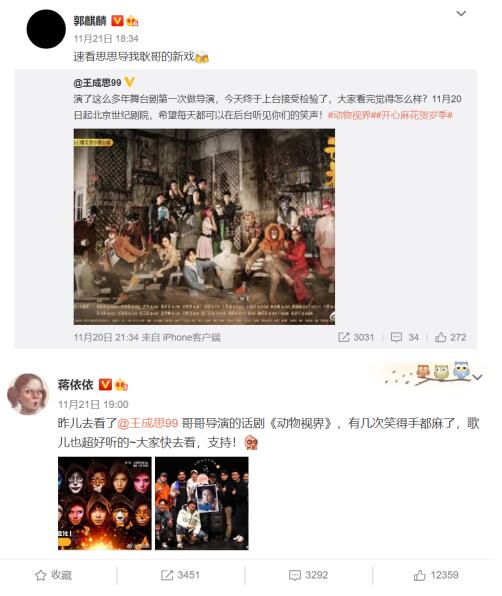Open 蒋依依's cartoon profile avatar
The height and width of the screenshot is (596, 502).
28,394
